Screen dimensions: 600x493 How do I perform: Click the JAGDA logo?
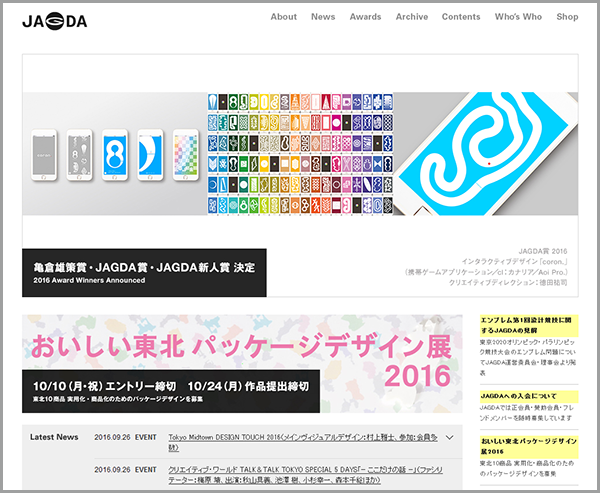coord(54,21)
